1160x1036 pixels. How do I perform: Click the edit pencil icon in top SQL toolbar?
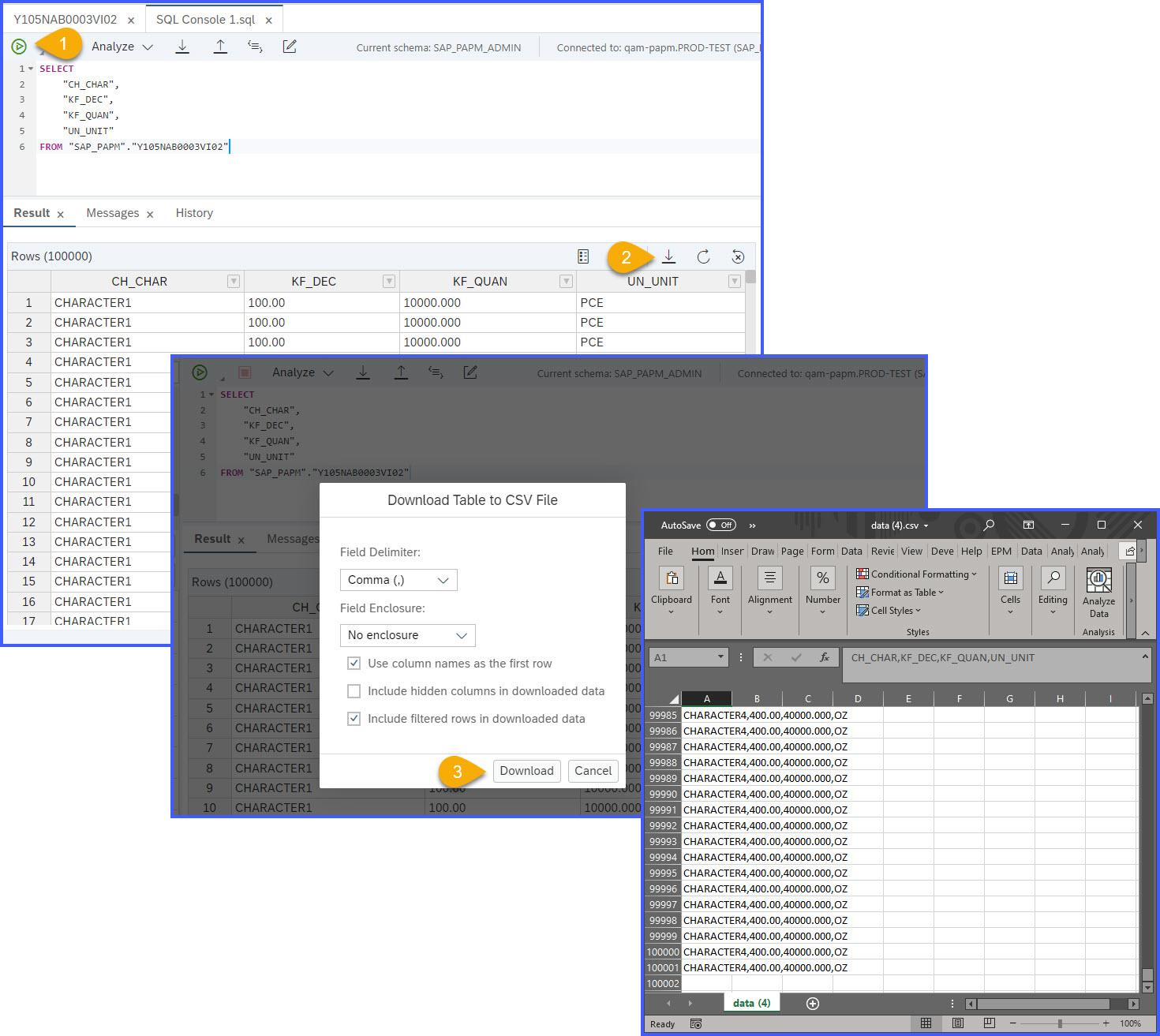pos(290,47)
